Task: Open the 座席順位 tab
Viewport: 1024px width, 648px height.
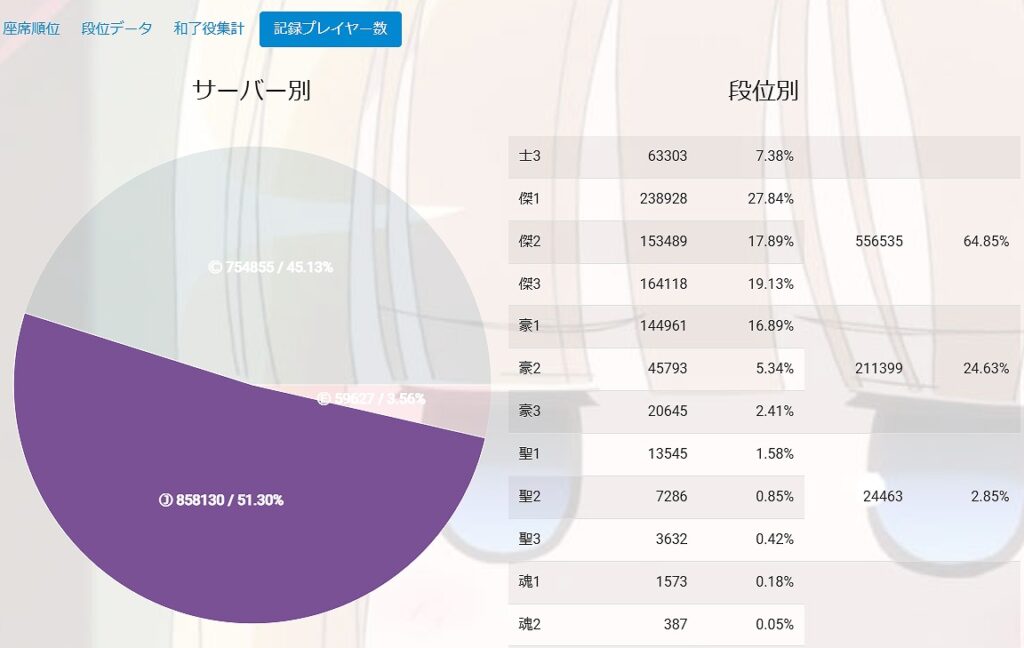Action: click(31, 29)
